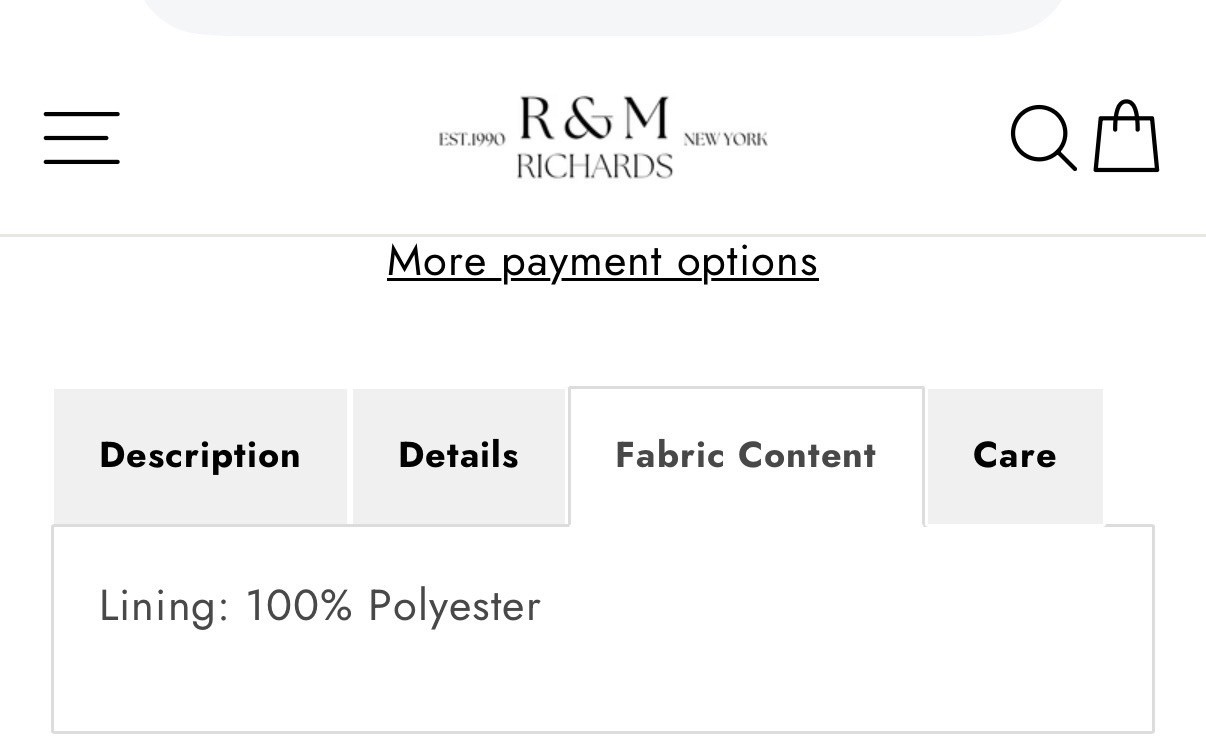Click the EST.1990 text beside the logo
Image resolution: width=1206 pixels, height=737 pixels.
pos(471,139)
